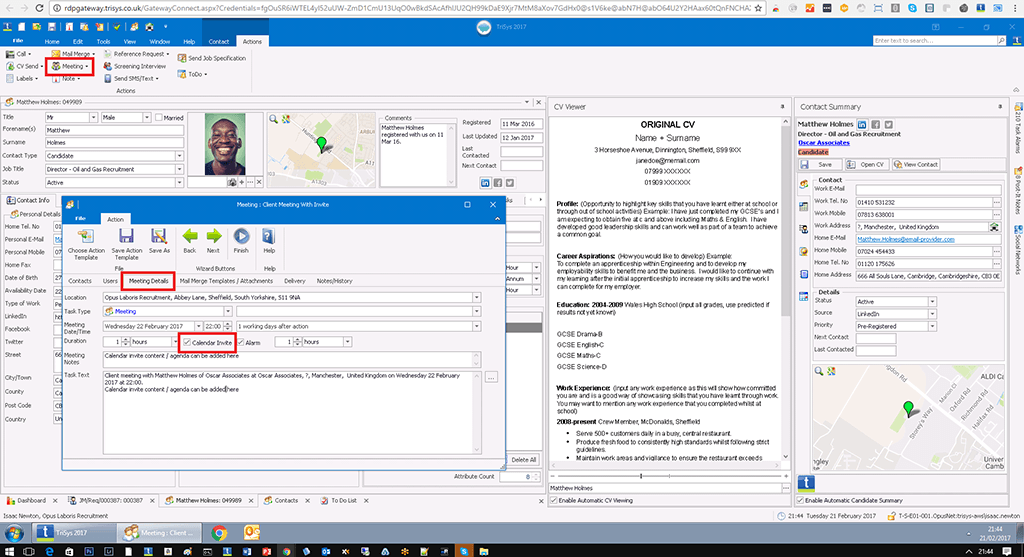
Task: Click Facebook icon in Contact Summary header
Action: 875,124
